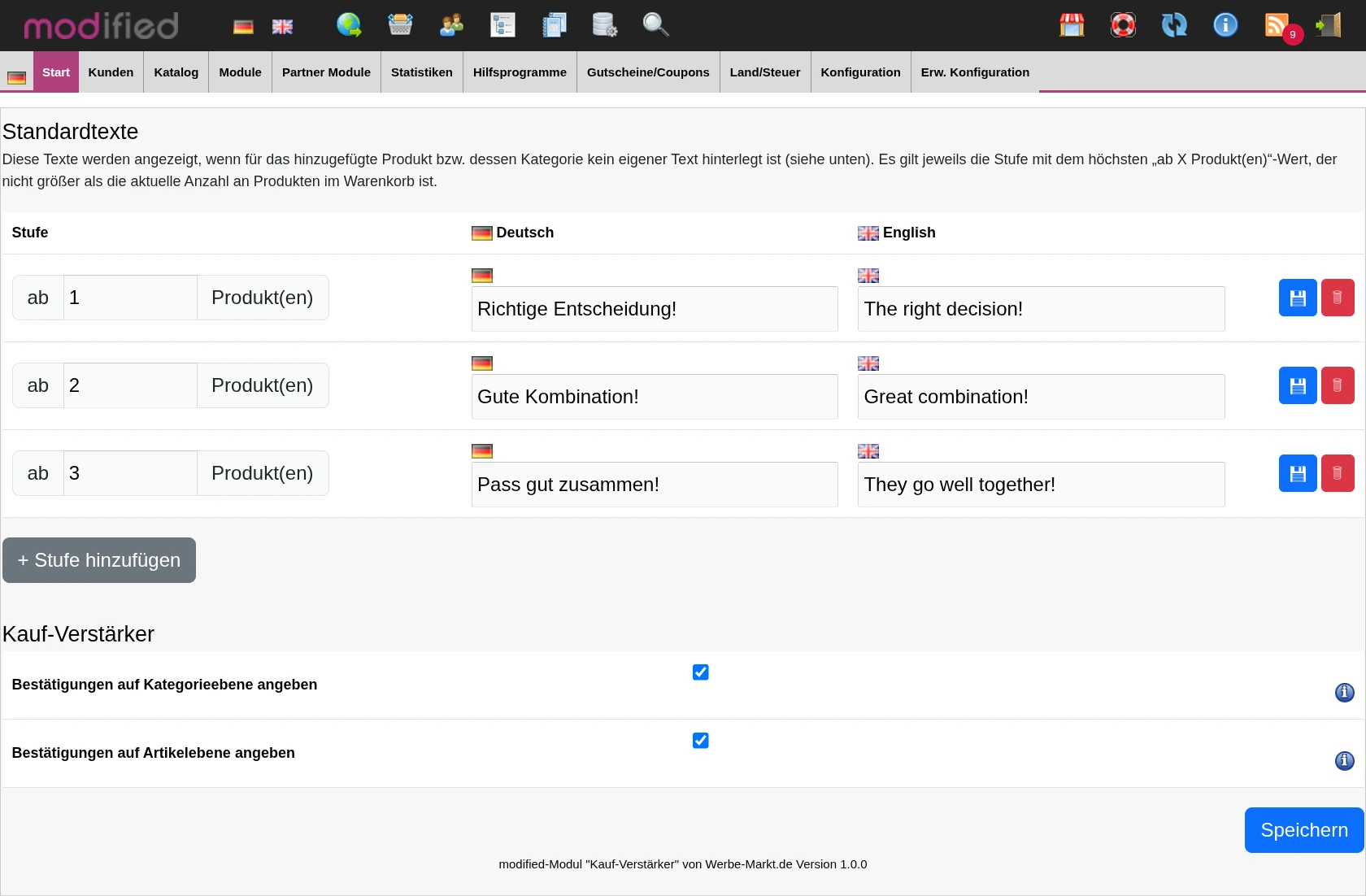Click the Stufe hinzufügen button
The image size is (1366, 896).
pyautogui.click(x=99, y=560)
